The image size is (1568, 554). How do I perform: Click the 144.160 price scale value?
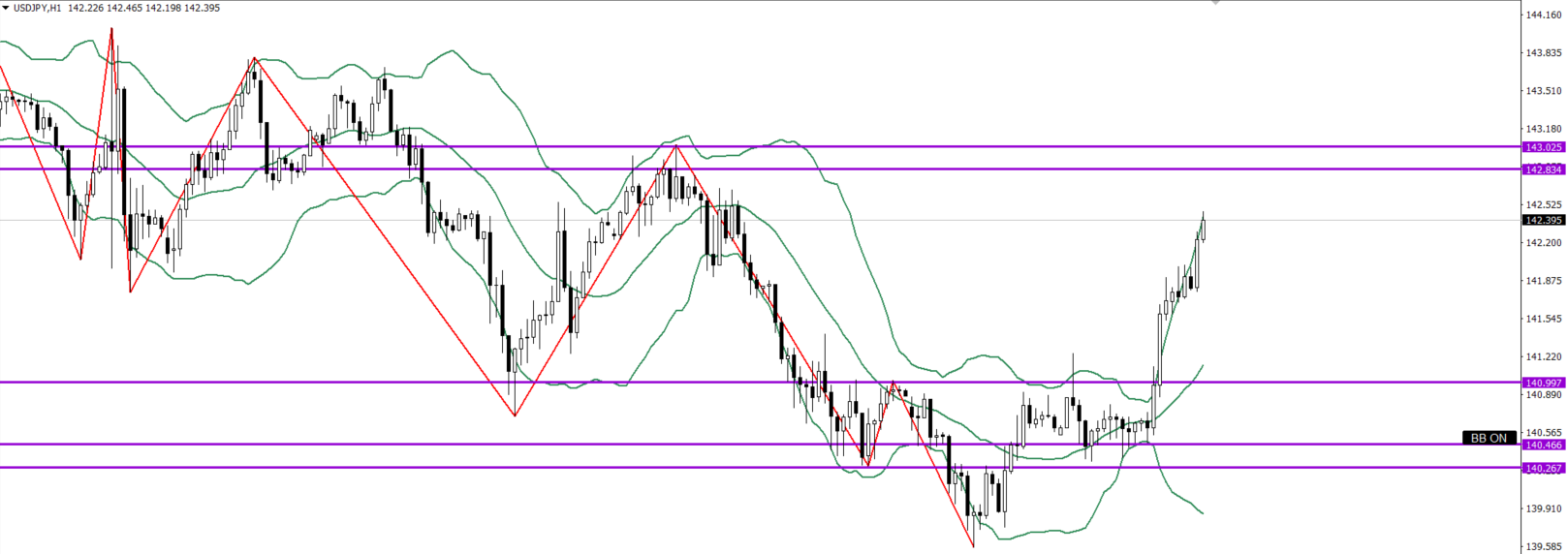(1543, 15)
